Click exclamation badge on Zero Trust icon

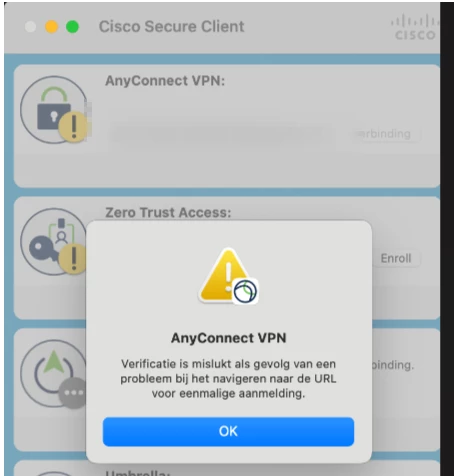point(74,259)
